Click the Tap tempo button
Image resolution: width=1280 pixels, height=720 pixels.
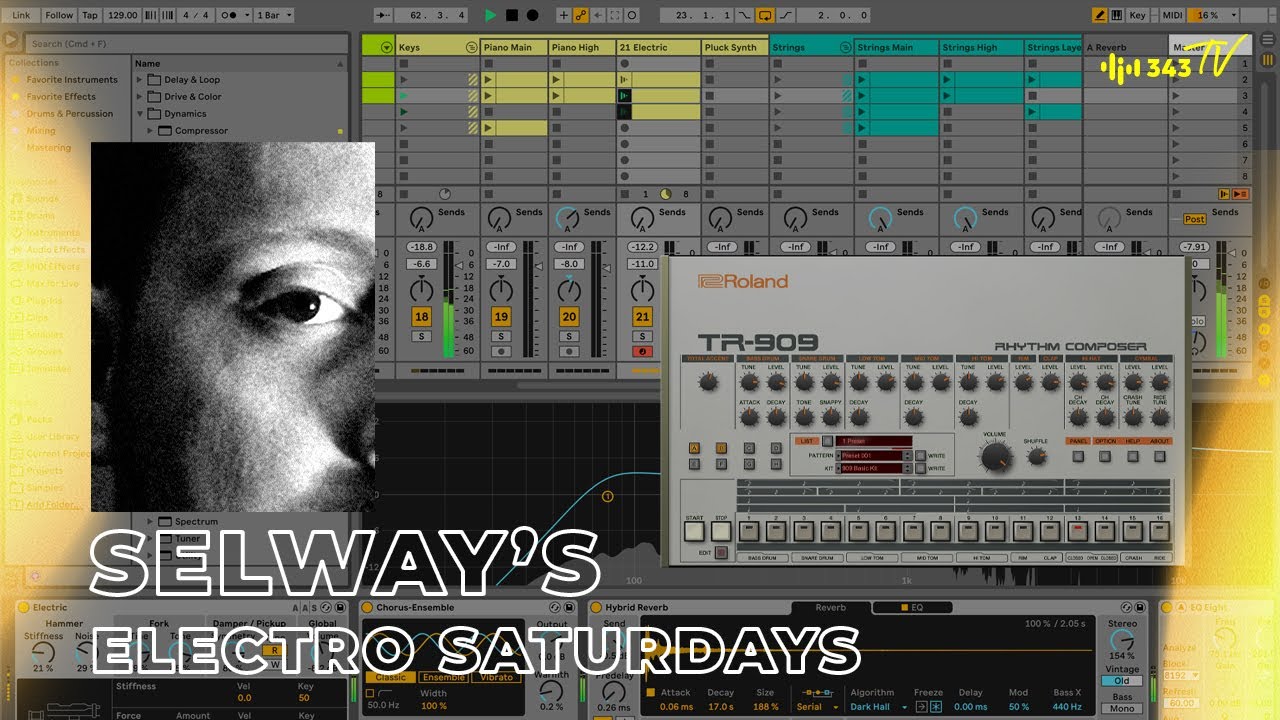click(x=90, y=15)
